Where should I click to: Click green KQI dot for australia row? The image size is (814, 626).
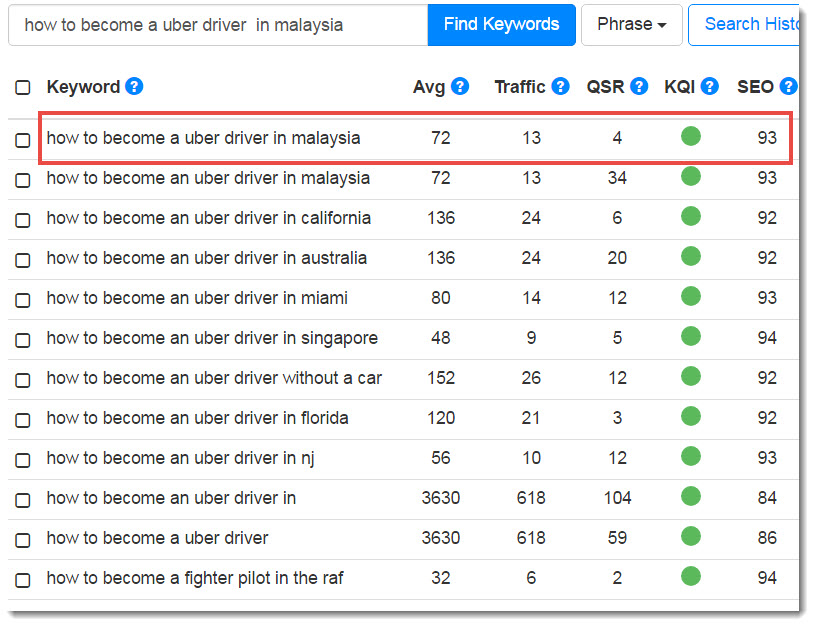[691, 256]
